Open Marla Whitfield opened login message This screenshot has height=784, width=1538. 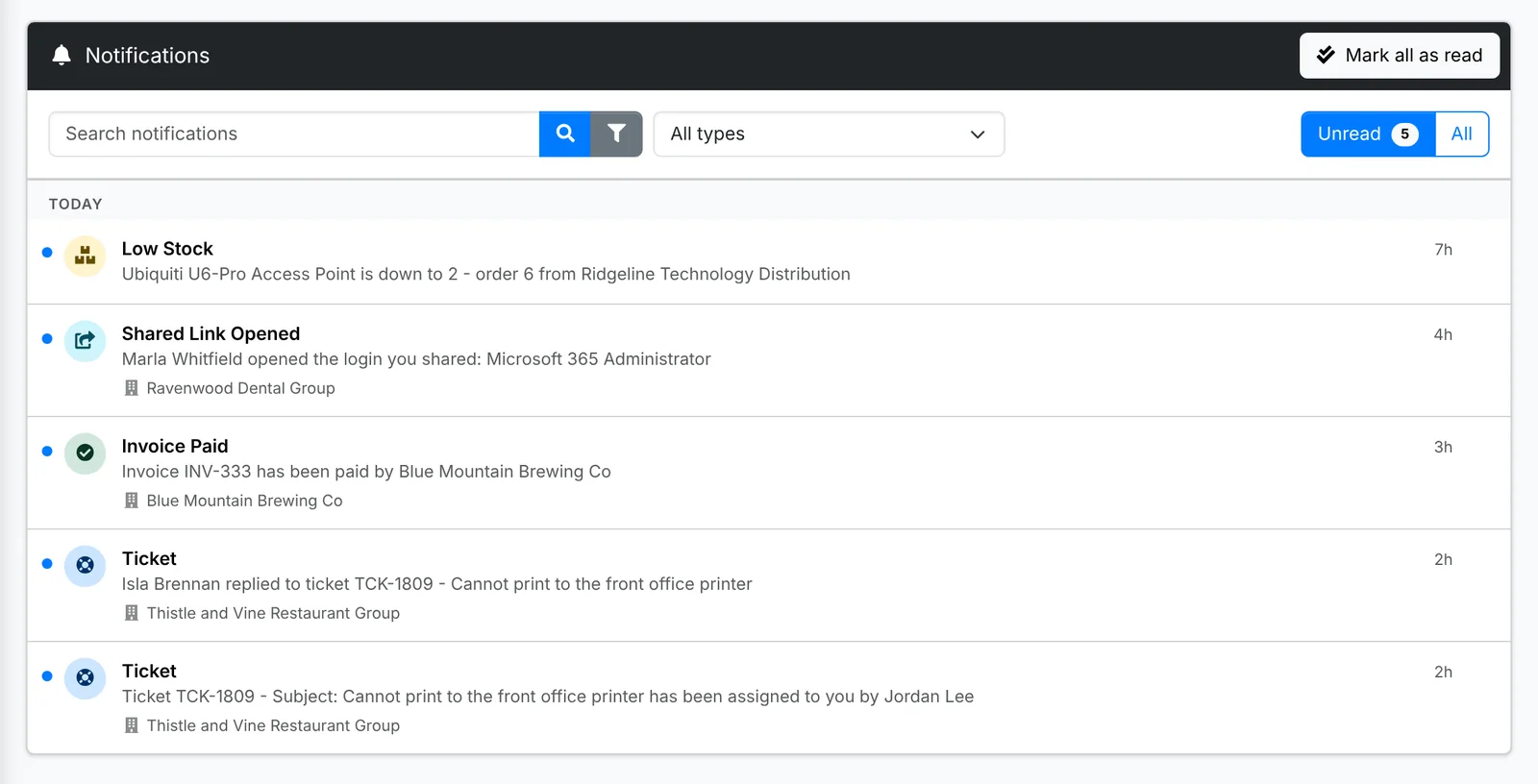[x=416, y=358]
